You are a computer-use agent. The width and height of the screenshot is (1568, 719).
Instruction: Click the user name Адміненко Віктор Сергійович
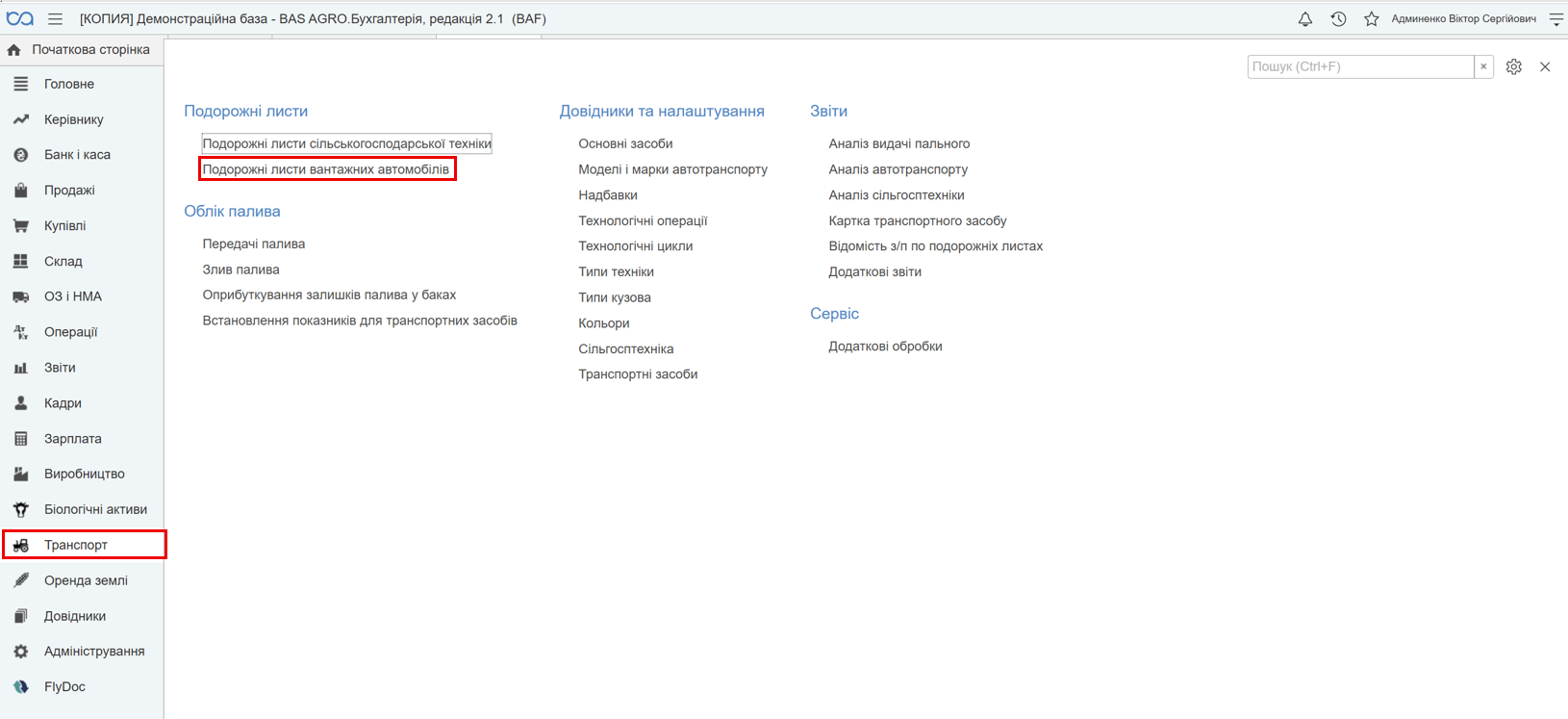[1463, 18]
